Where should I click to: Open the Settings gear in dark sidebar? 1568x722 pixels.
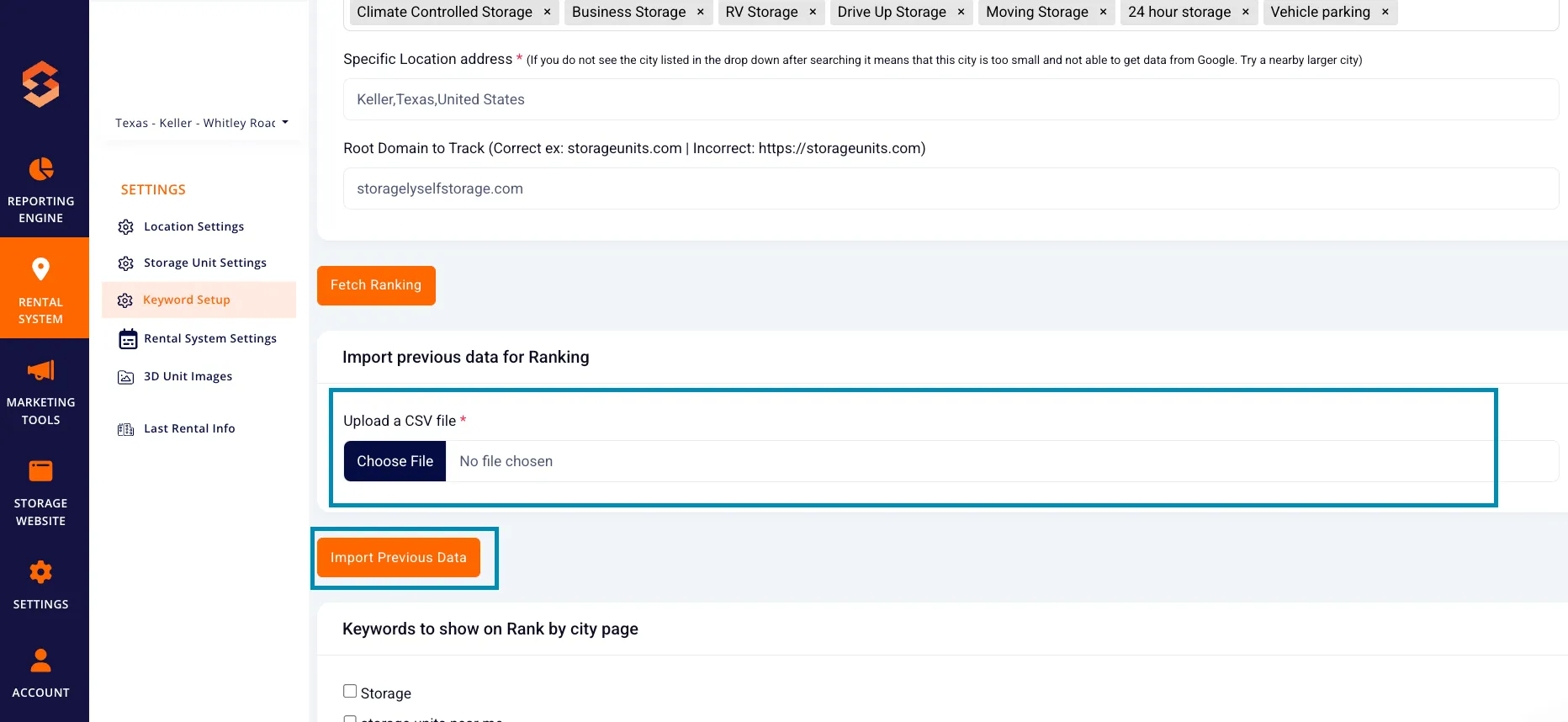pos(40,572)
